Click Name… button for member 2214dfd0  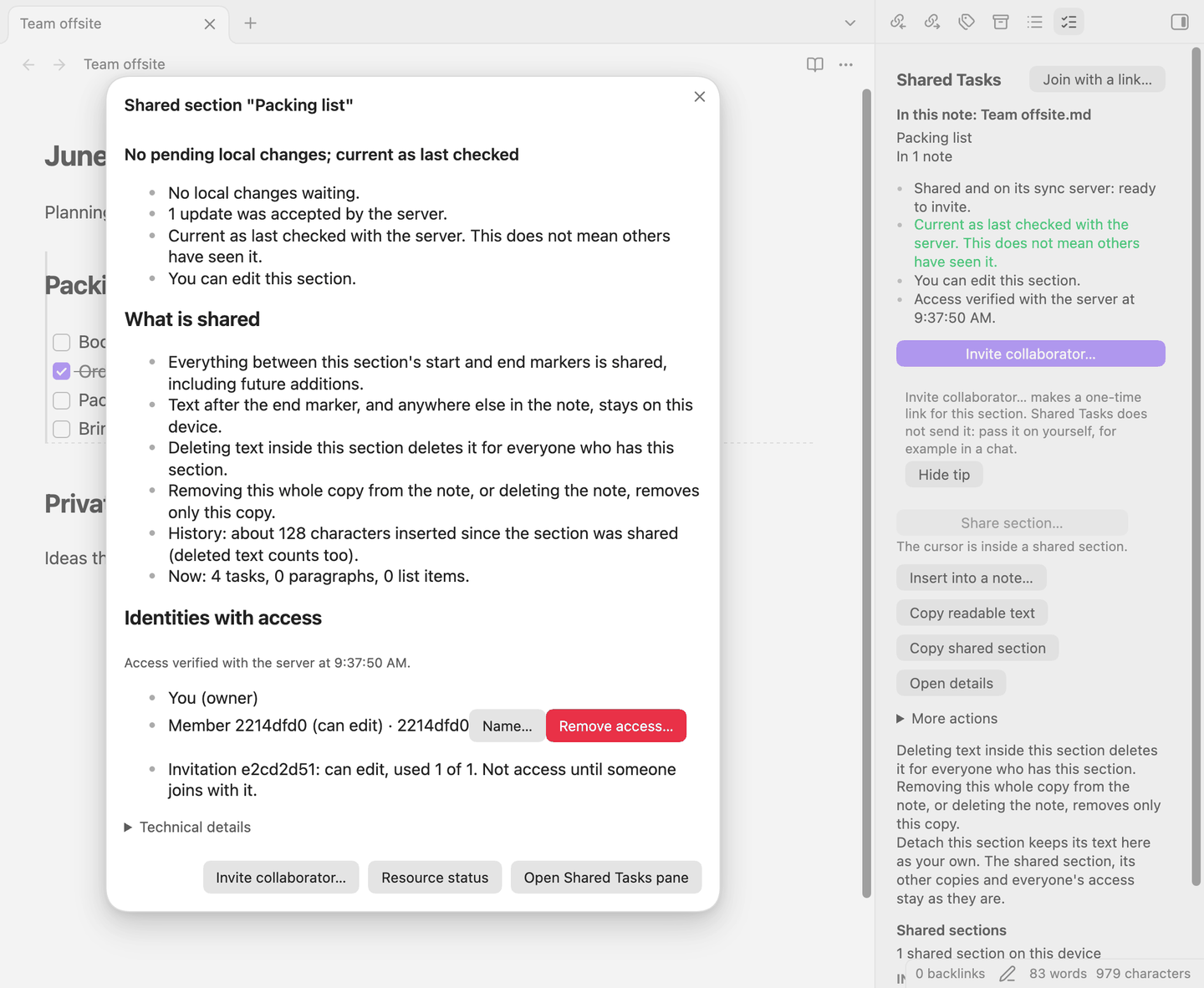click(508, 726)
